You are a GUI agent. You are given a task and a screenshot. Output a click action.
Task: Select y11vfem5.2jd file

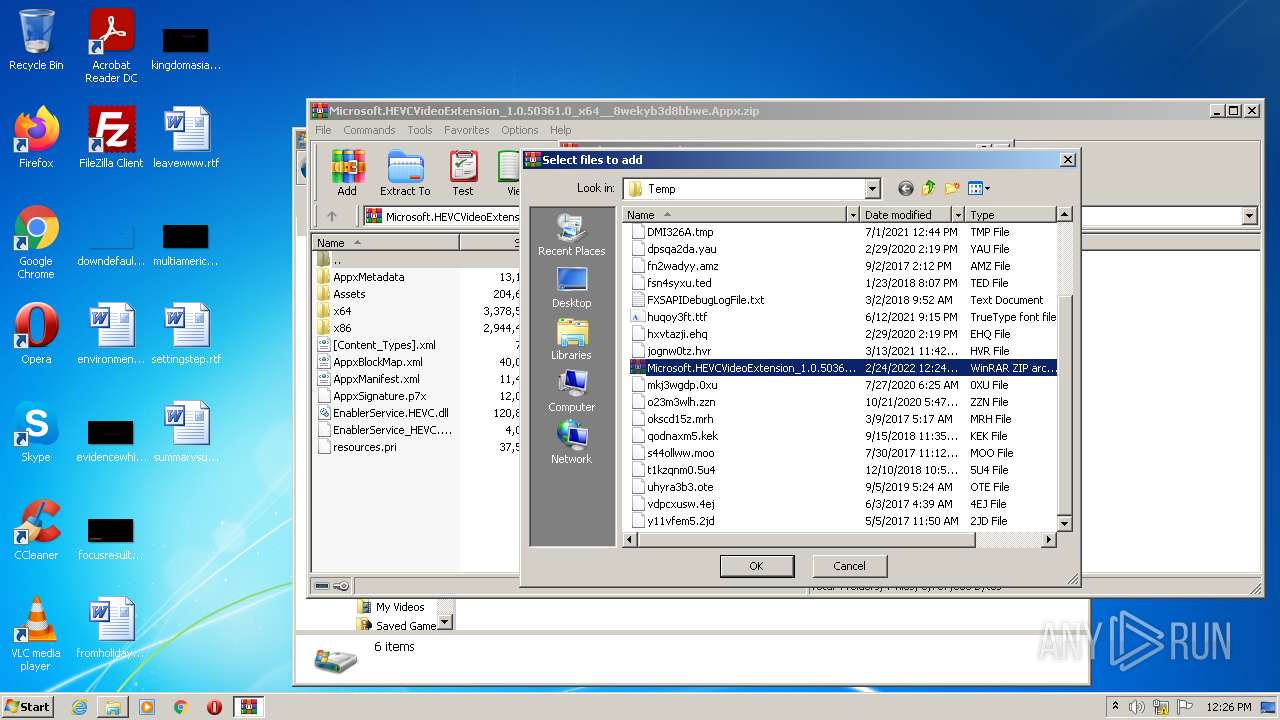(x=680, y=521)
